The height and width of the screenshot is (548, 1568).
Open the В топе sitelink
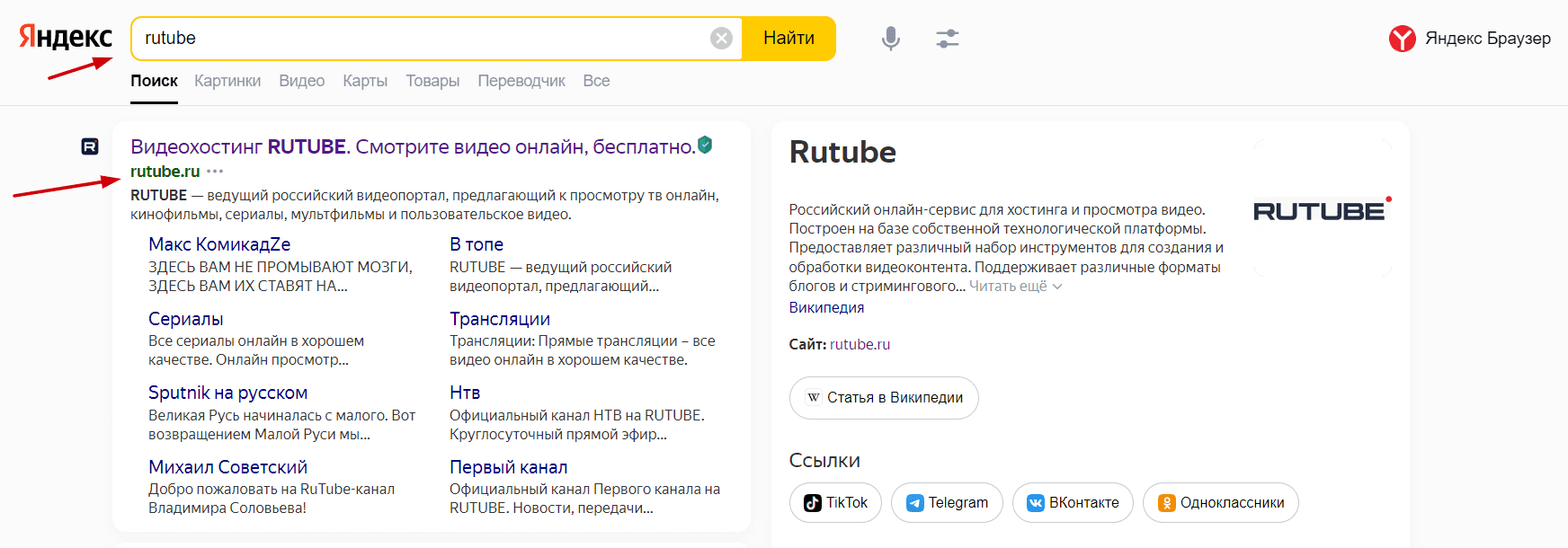pyautogui.click(x=477, y=244)
